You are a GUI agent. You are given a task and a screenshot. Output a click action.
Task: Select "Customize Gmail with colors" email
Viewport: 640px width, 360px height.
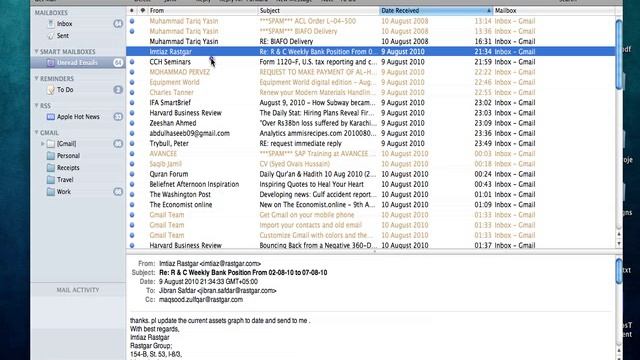click(x=371, y=235)
